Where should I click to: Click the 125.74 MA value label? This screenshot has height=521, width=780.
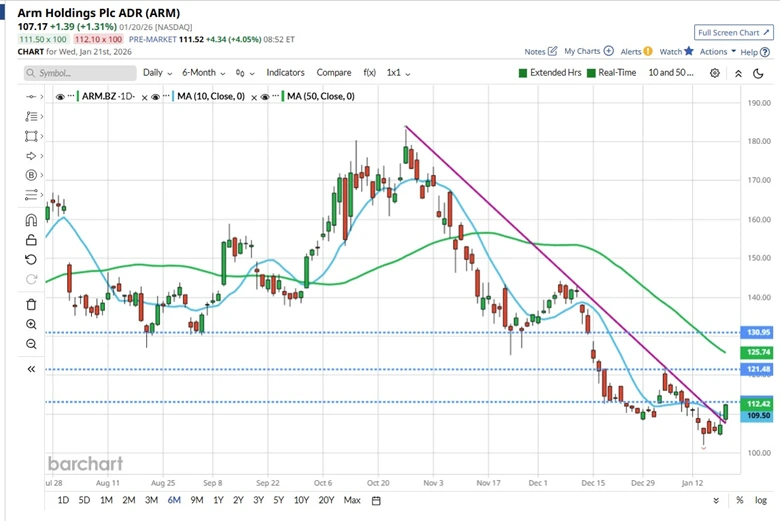(x=757, y=352)
